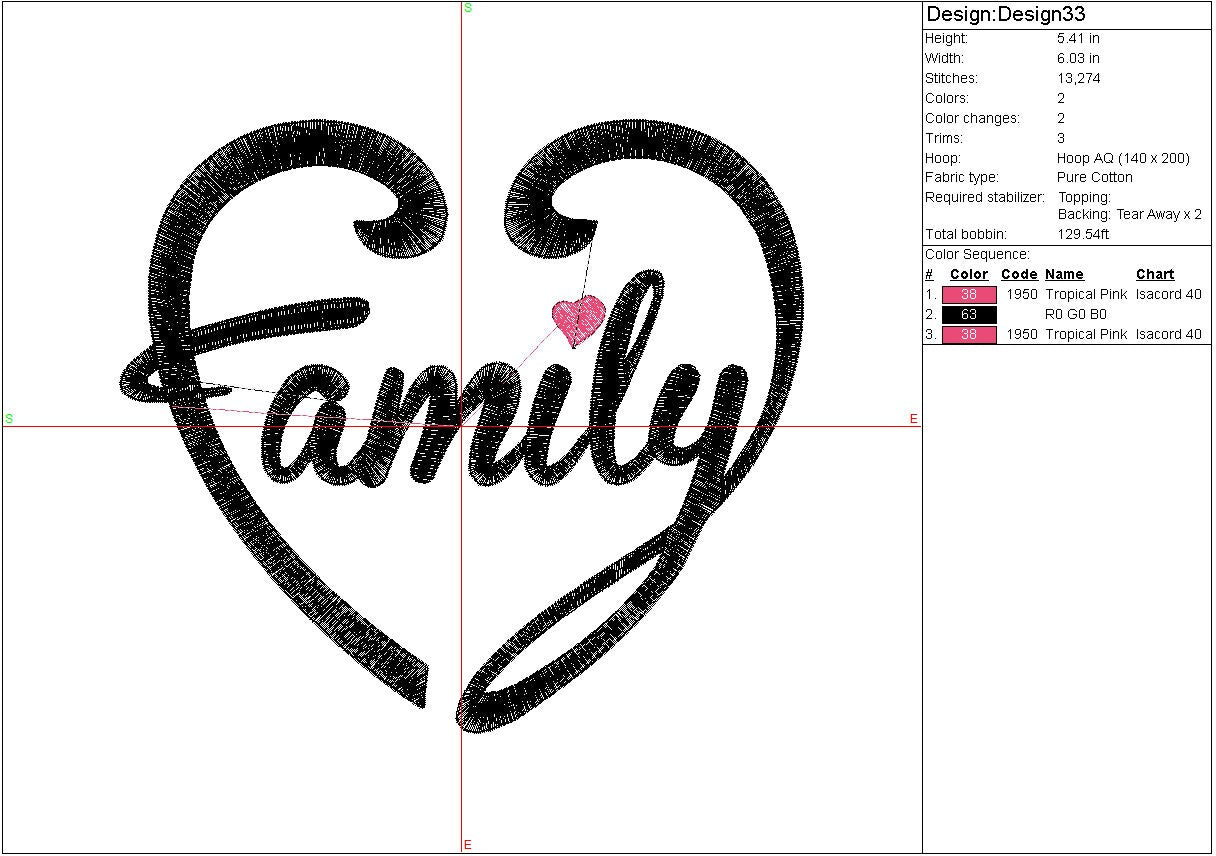Select the first pink 38 color swatch
The image size is (1216, 856).
tap(968, 295)
